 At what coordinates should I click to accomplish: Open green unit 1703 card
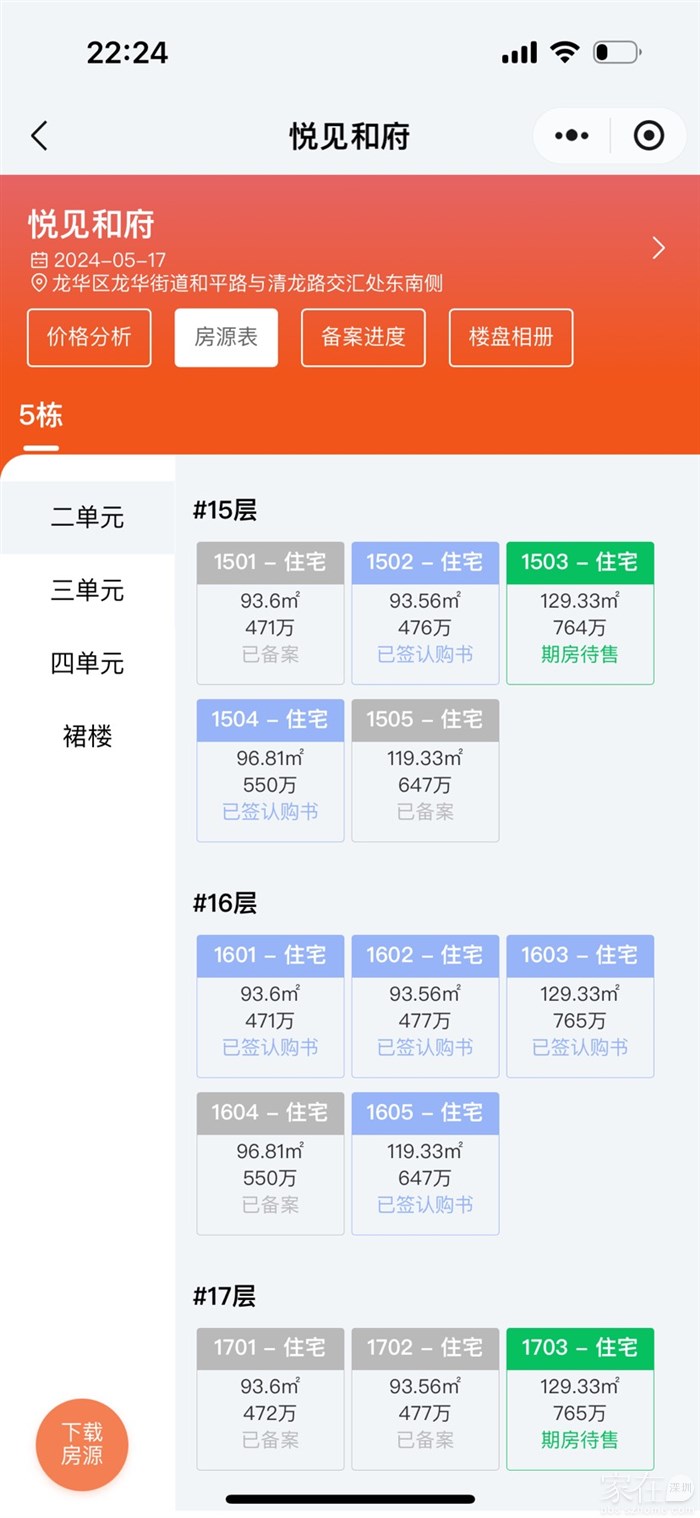click(x=580, y=1398)
